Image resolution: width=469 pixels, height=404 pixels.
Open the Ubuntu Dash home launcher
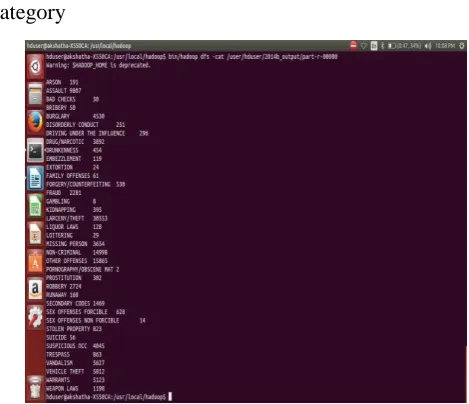(35, 66)
